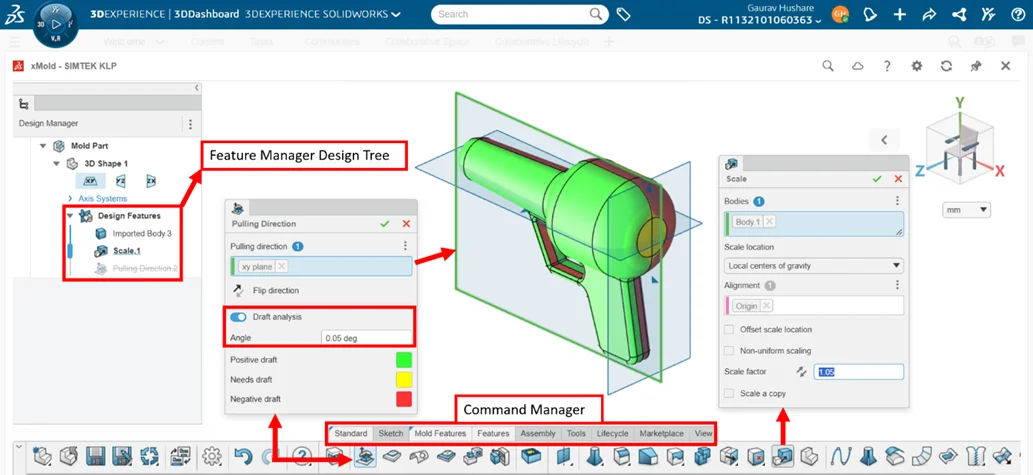Enable Offset scale location checkbox
The width and height of the screenshot is (1033, 475).
click(x=729, y=329)
